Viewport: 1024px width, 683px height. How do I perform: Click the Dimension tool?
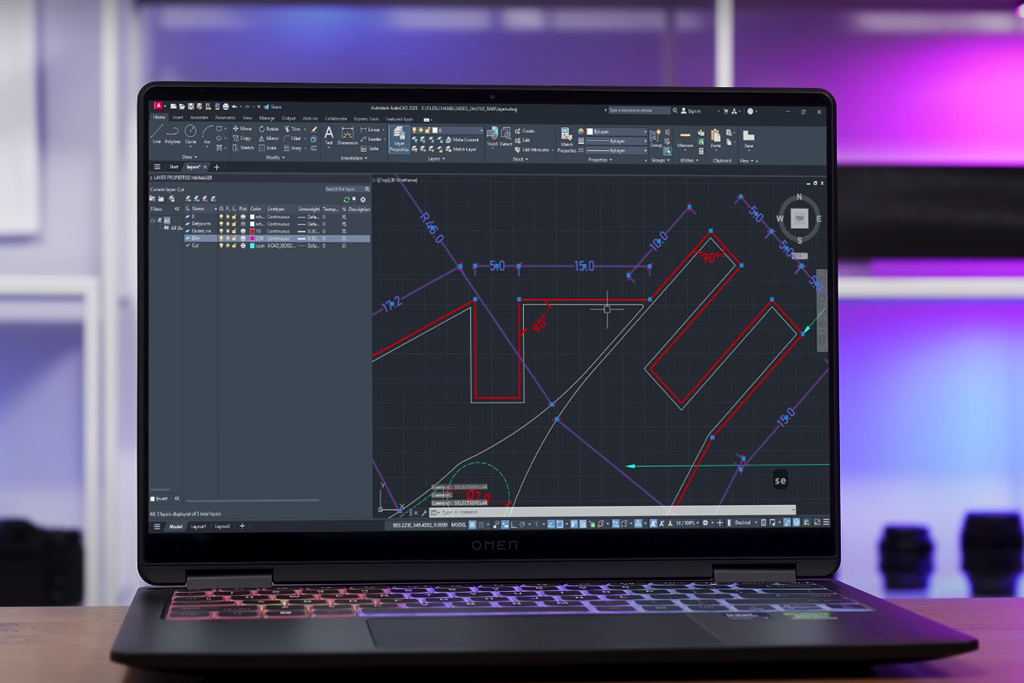coord(347,135)
